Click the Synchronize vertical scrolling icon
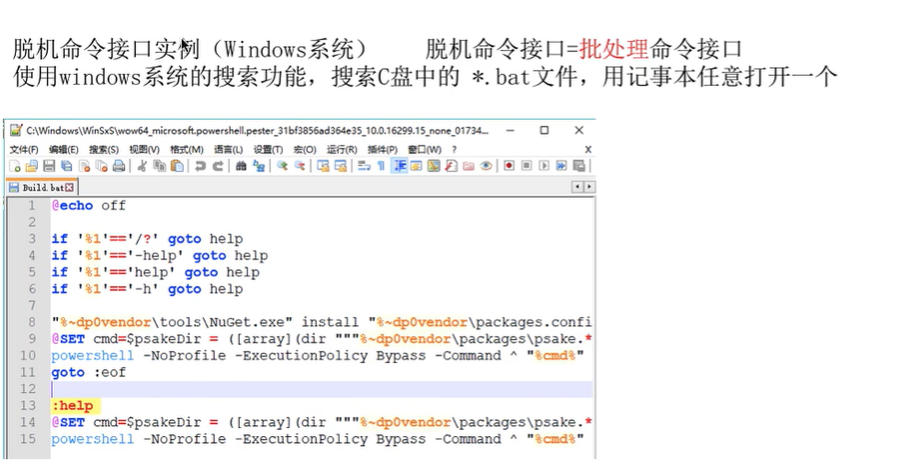 pos(323,166)
